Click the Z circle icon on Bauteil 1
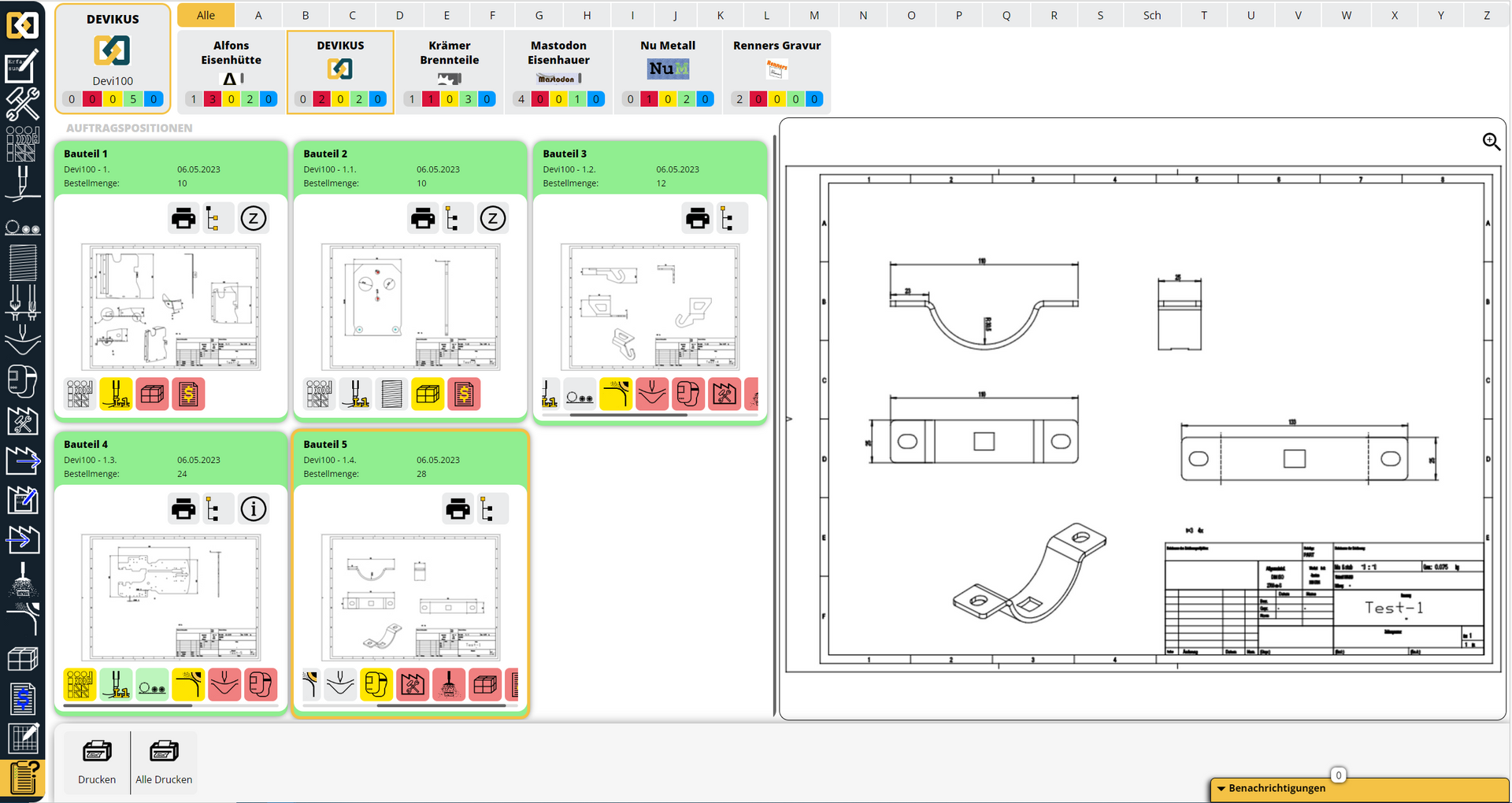Image resolution: width=1512 pixels, height=803 pixels. point(253,218)
